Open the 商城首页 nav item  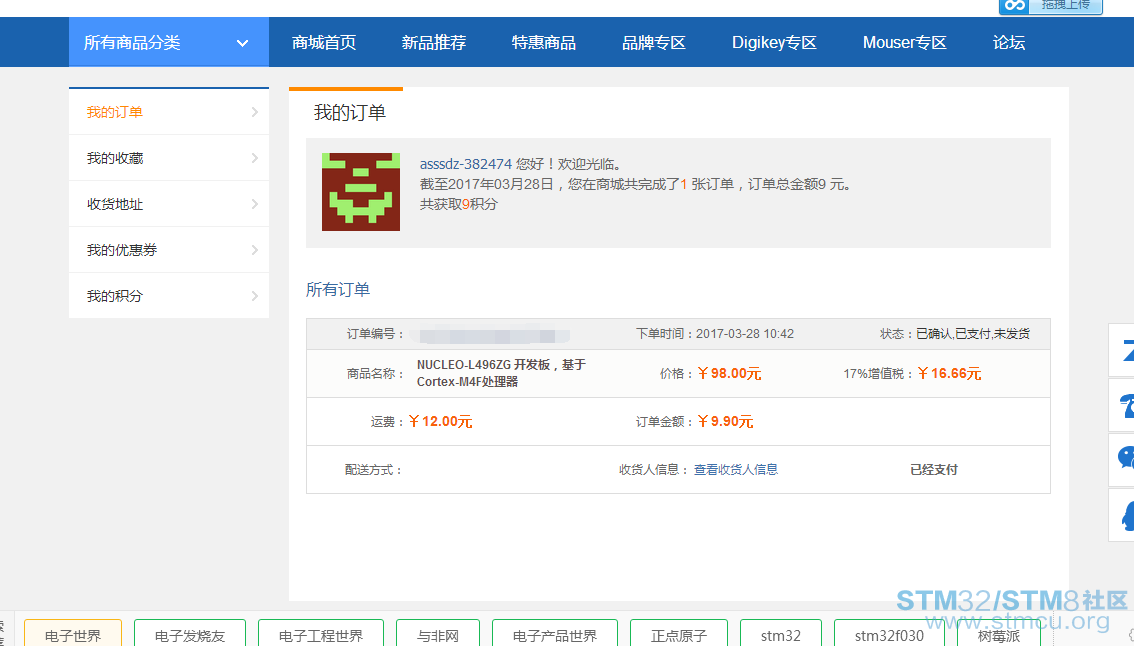click(x=324, y=43)
